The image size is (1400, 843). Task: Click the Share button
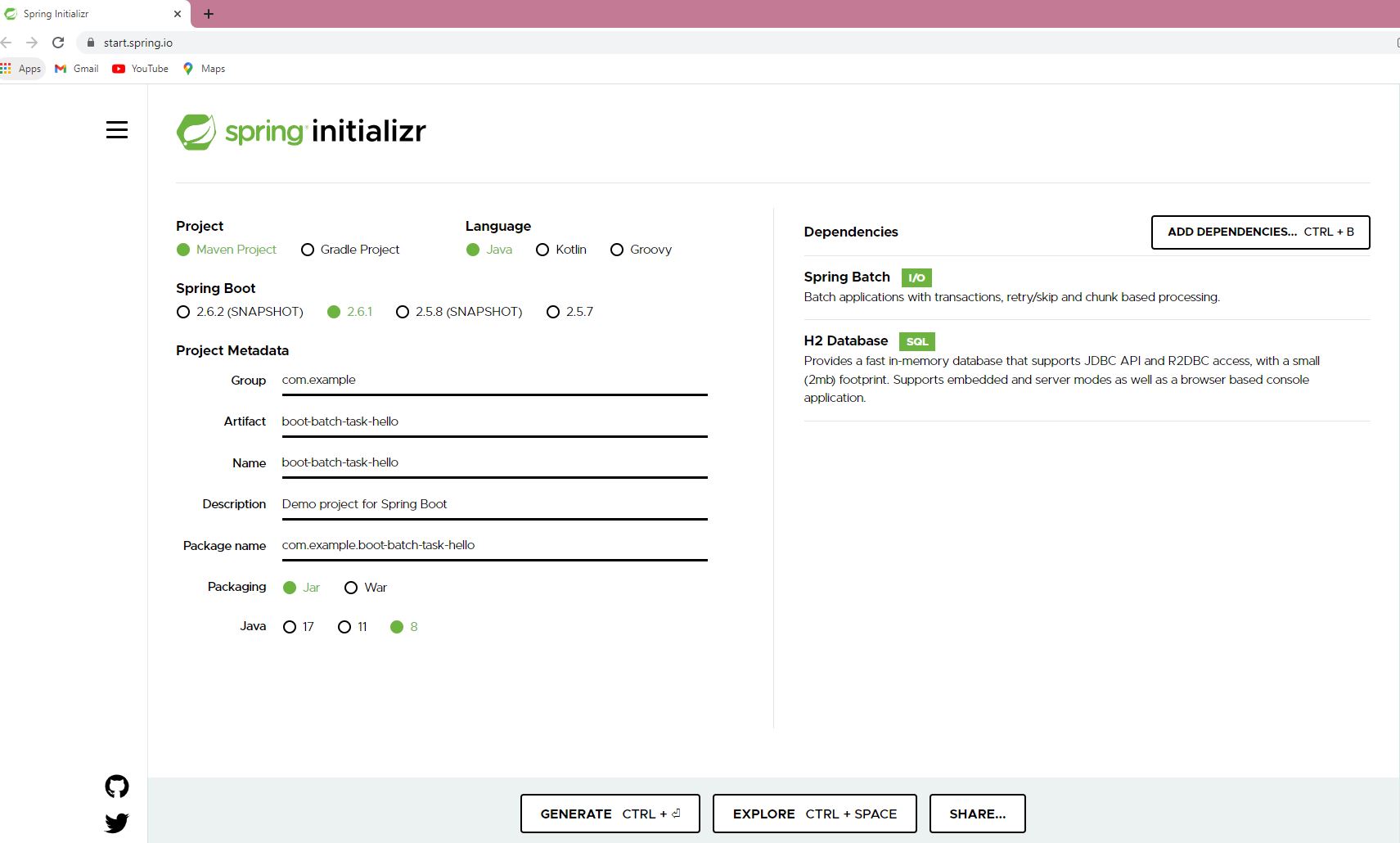[978, 814]
